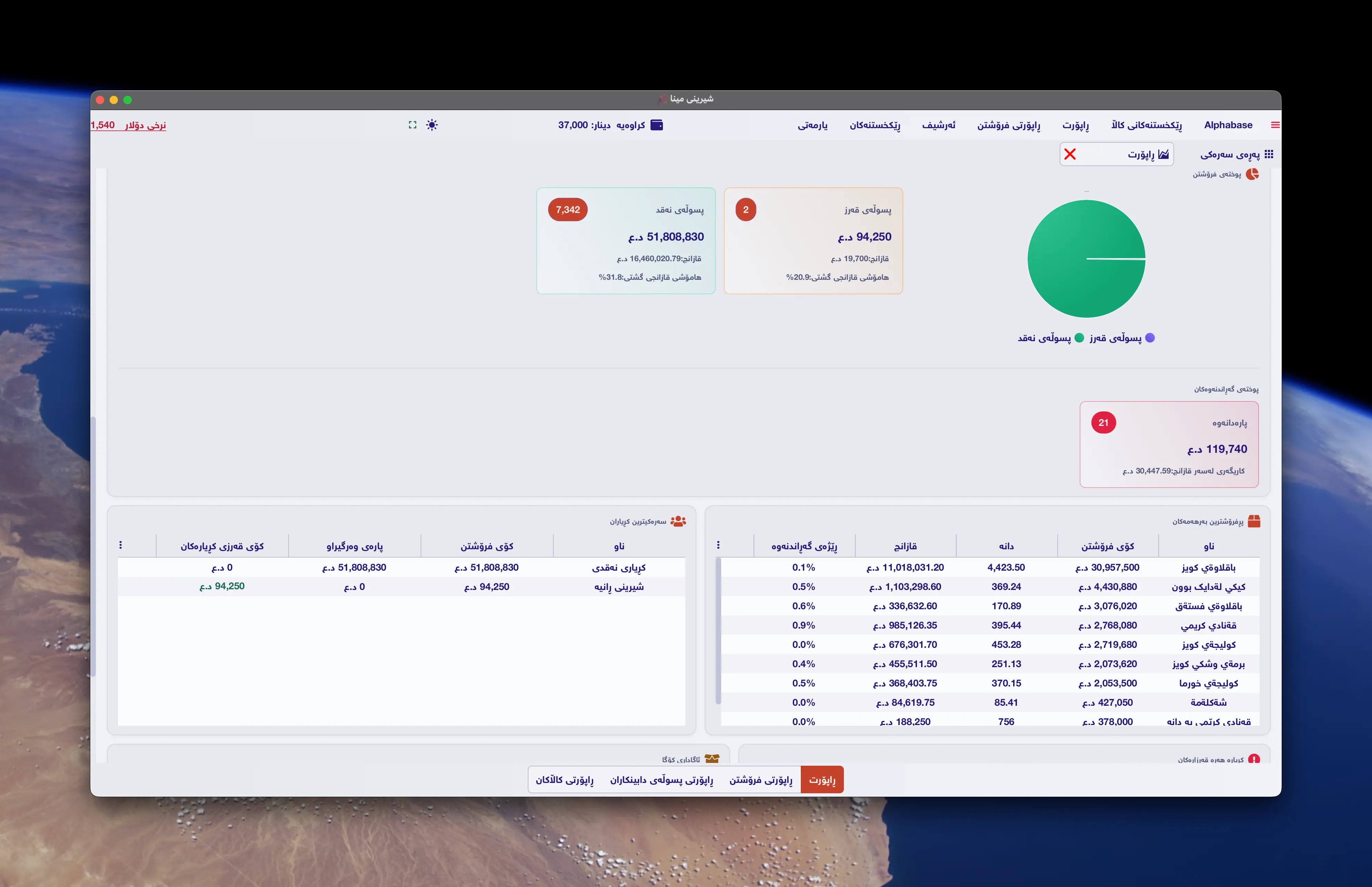Viewport: 1372px width, 887px height.
Task: Select the برمةي وشكي كويز product row
Action: 990,664
